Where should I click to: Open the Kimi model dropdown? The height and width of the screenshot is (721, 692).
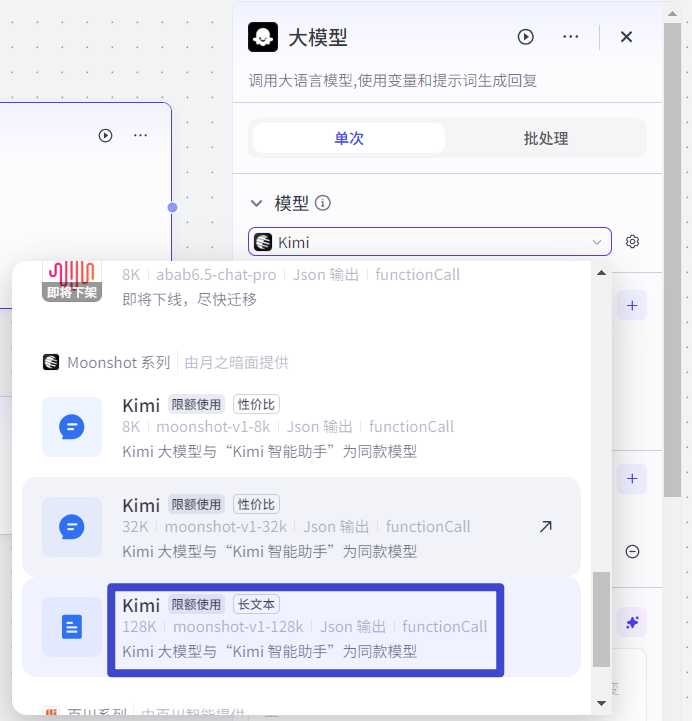coord(429,241)
